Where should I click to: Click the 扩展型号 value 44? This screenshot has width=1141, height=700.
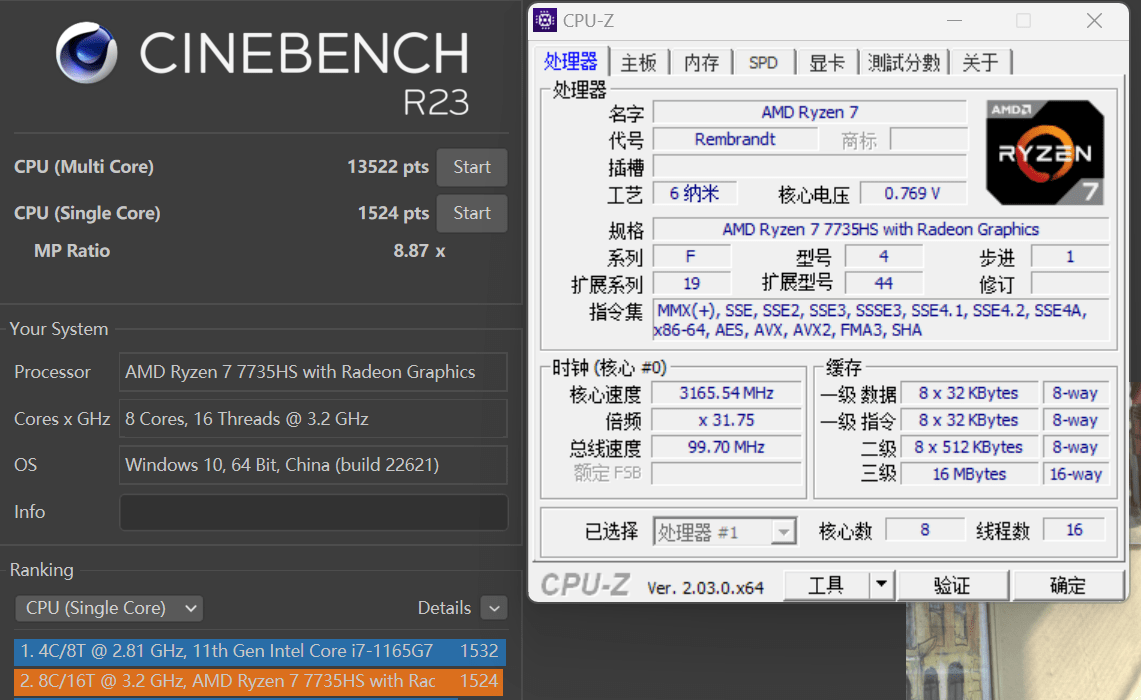tap(883, 284)
